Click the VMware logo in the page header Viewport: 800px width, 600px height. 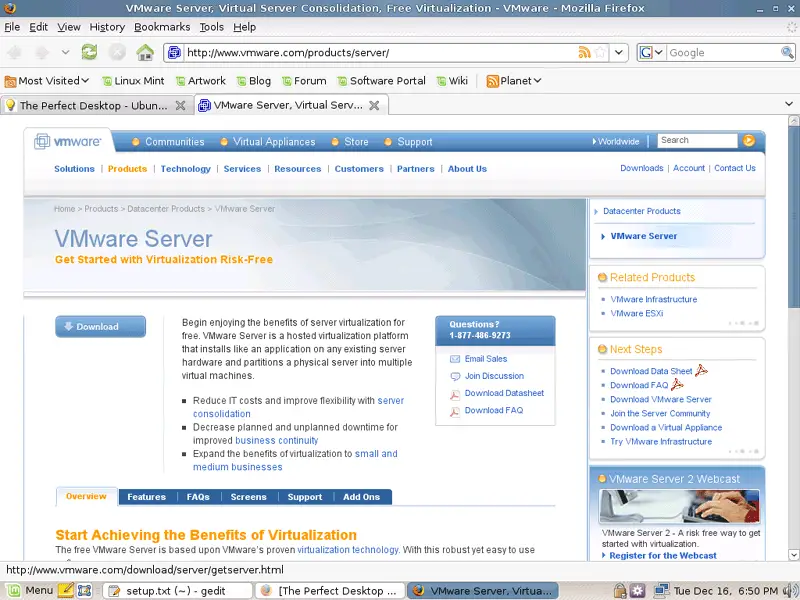point(67,141)
